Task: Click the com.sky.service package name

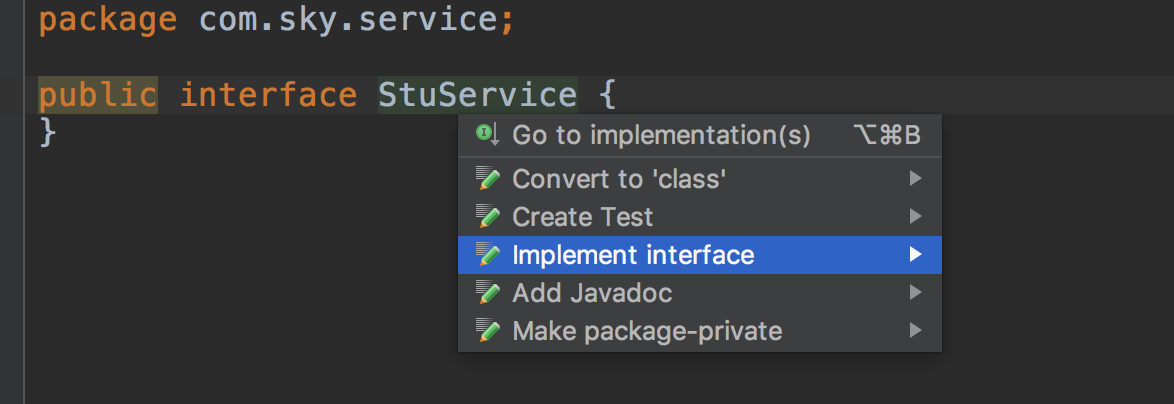Action: [347, 19]
